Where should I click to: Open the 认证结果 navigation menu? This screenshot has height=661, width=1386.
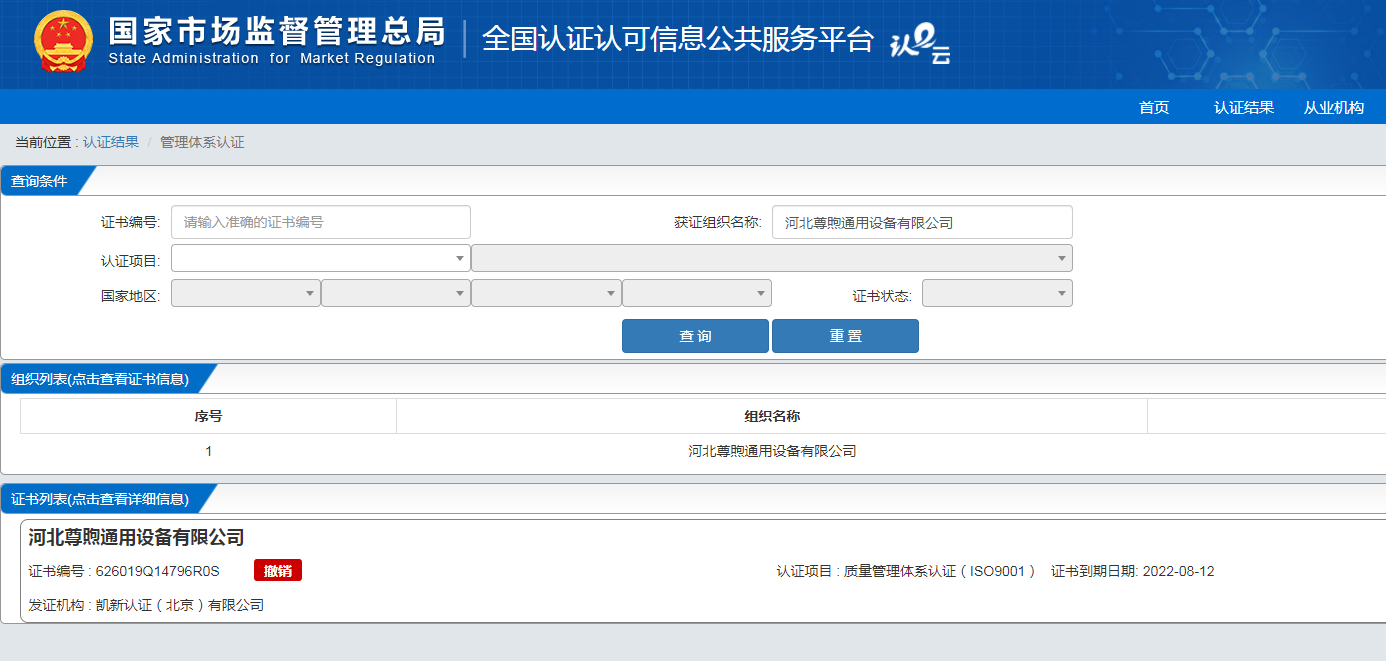pyautogui.click(x=1244, y=107)
